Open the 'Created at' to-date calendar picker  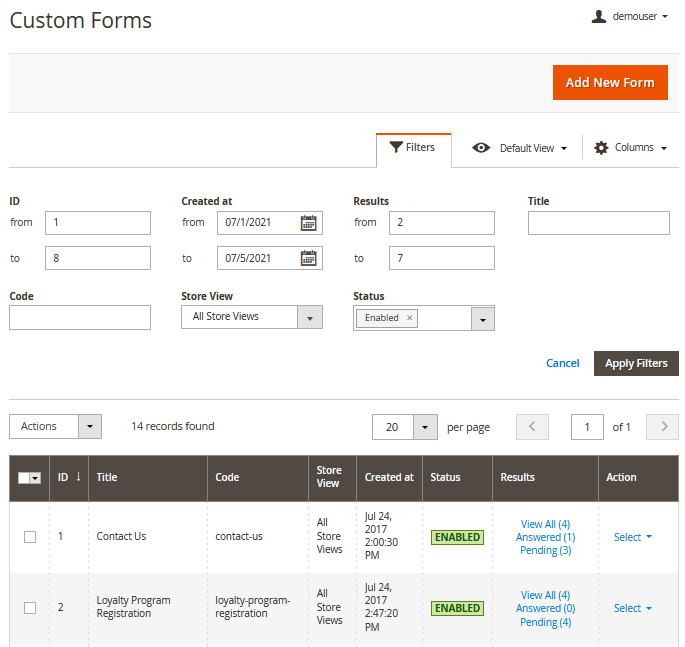309,259
